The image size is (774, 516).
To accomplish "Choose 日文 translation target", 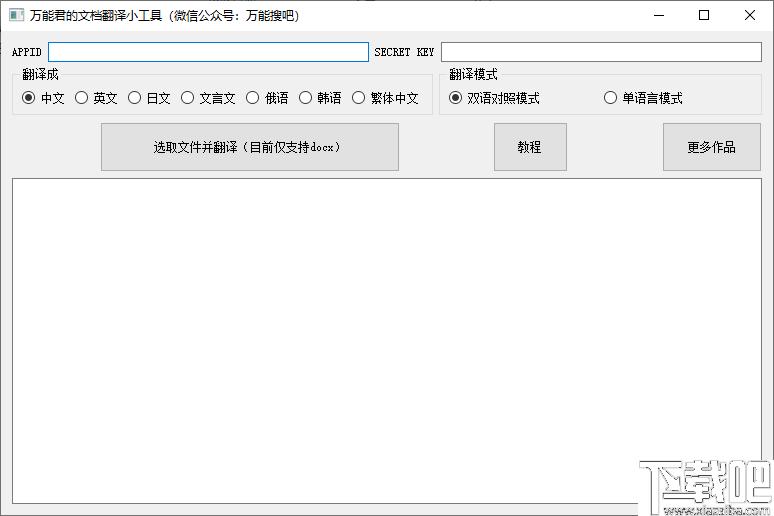I will [x=149, y=98].
